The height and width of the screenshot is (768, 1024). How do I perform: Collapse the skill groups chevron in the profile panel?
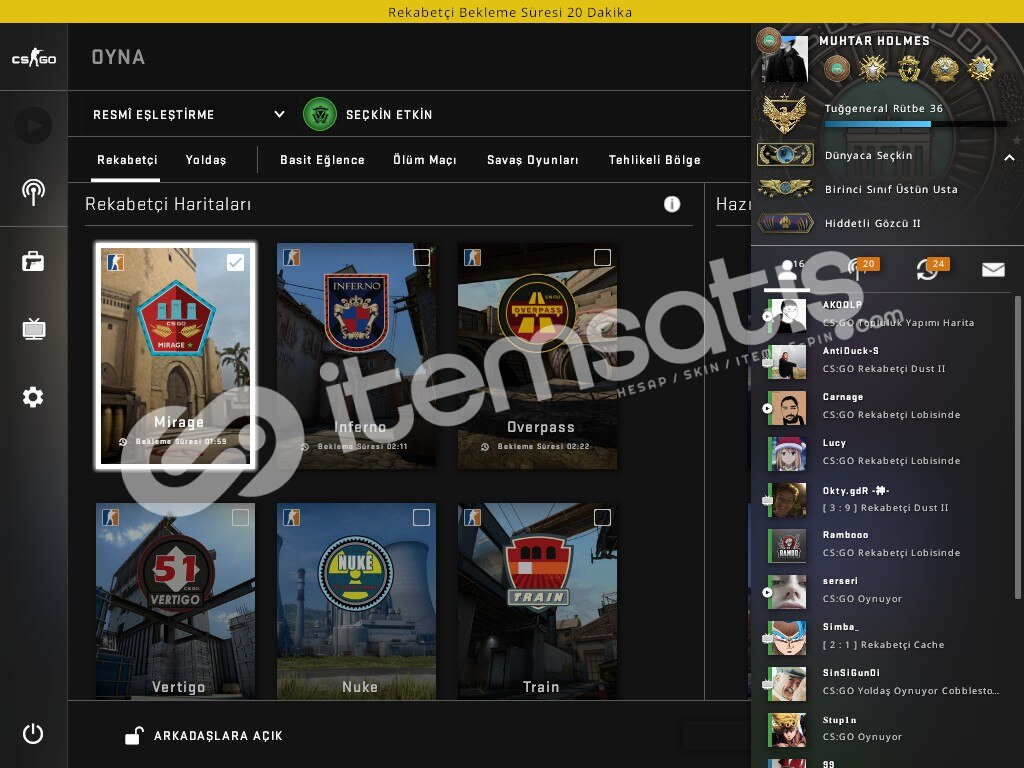point(1009,157)
